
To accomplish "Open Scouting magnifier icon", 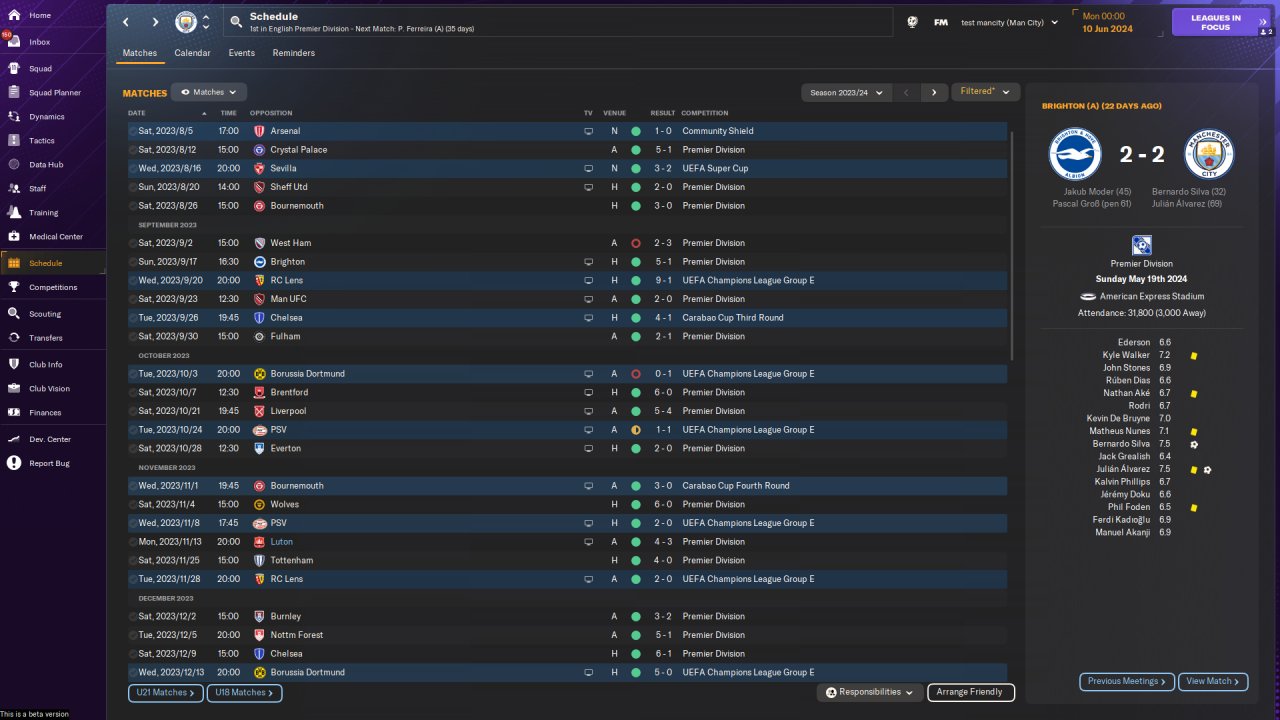I will coord(14,313).
